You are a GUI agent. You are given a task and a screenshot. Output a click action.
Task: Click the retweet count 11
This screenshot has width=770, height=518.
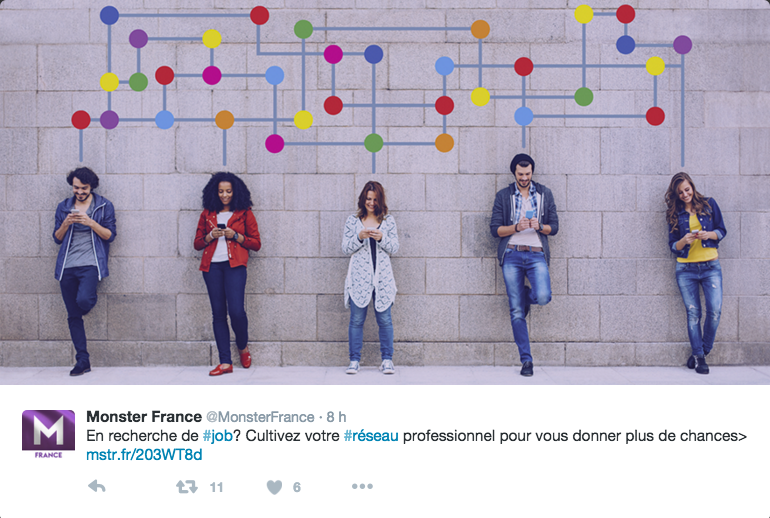pos(216,487)
